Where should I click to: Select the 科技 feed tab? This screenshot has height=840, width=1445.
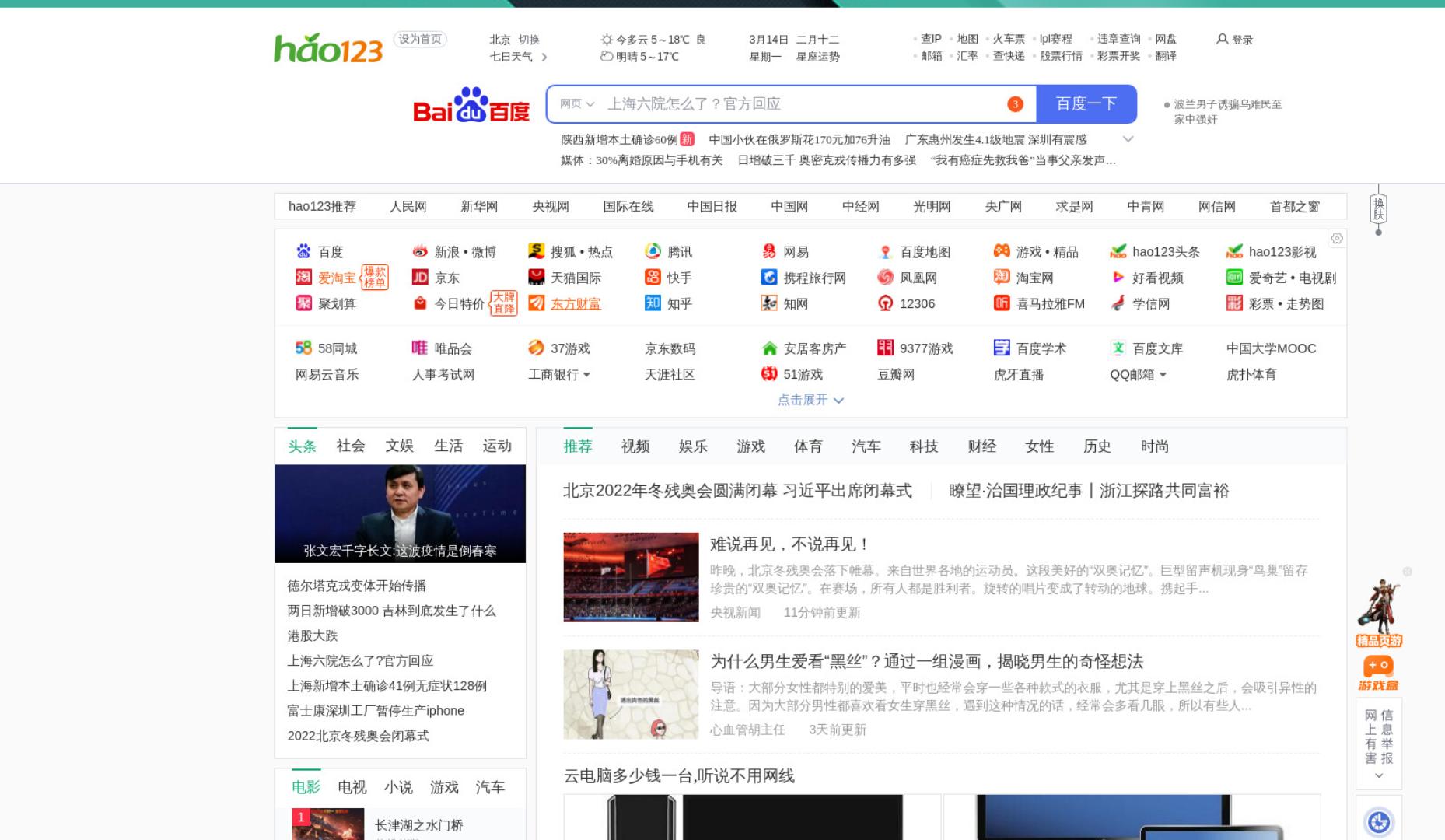[x=924, y=446]
